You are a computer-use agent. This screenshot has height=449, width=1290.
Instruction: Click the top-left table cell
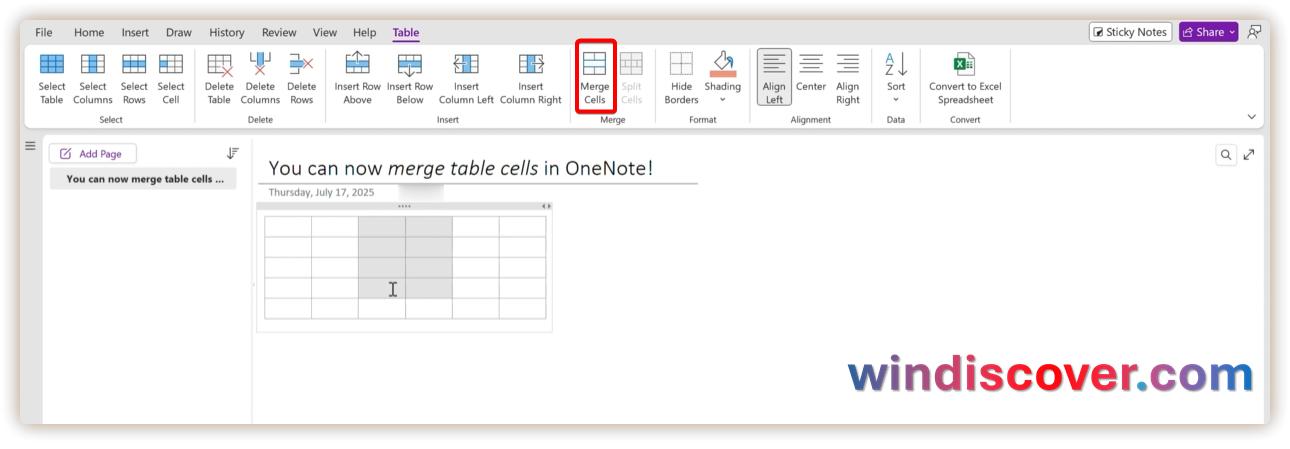click(288, 226)
